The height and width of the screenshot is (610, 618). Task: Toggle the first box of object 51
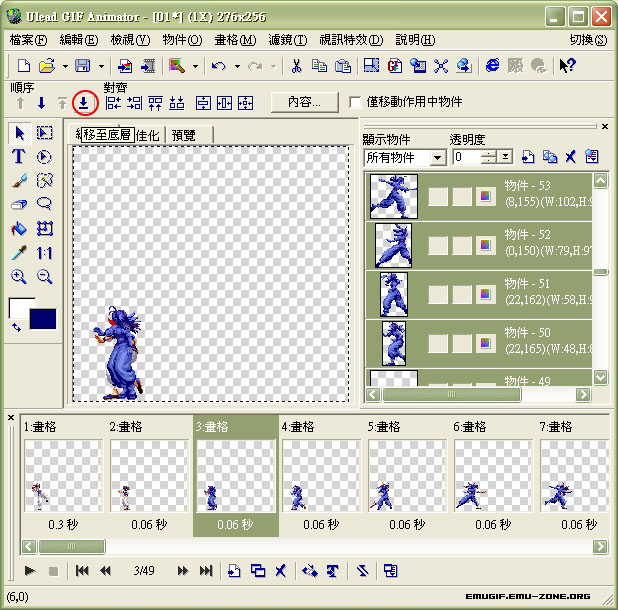(x=438, y=294)
